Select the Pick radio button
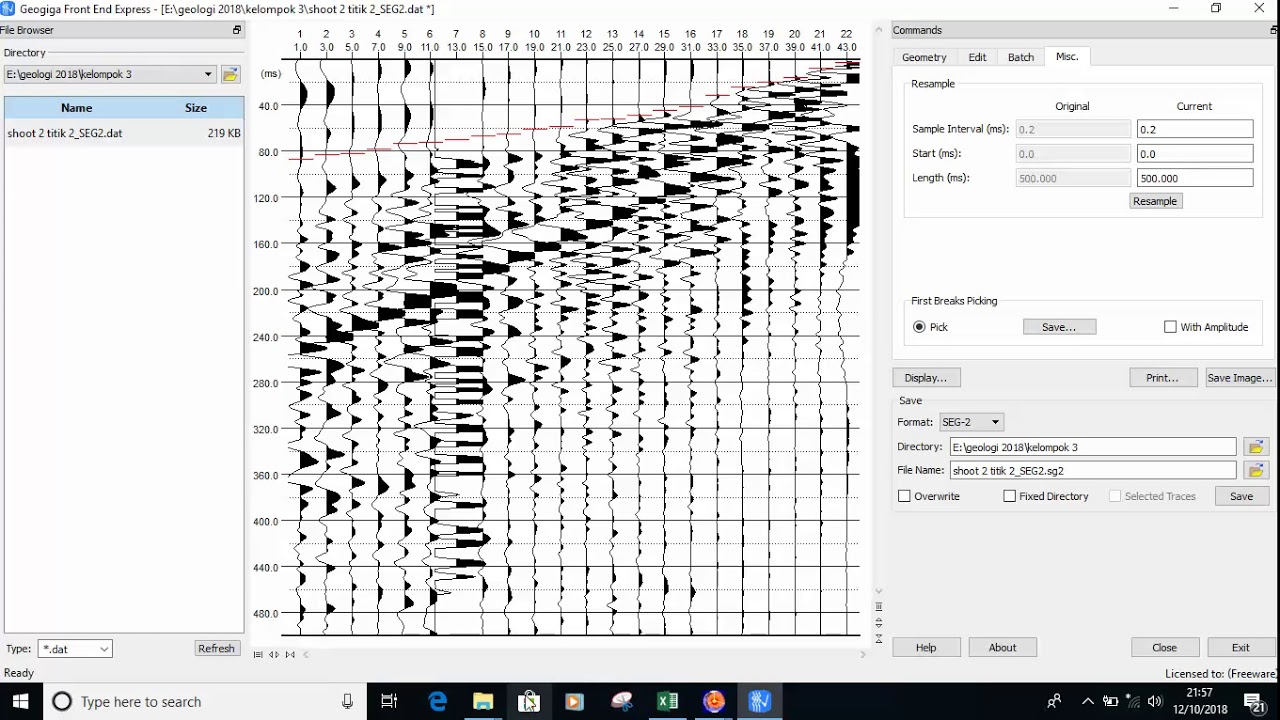 919,327
